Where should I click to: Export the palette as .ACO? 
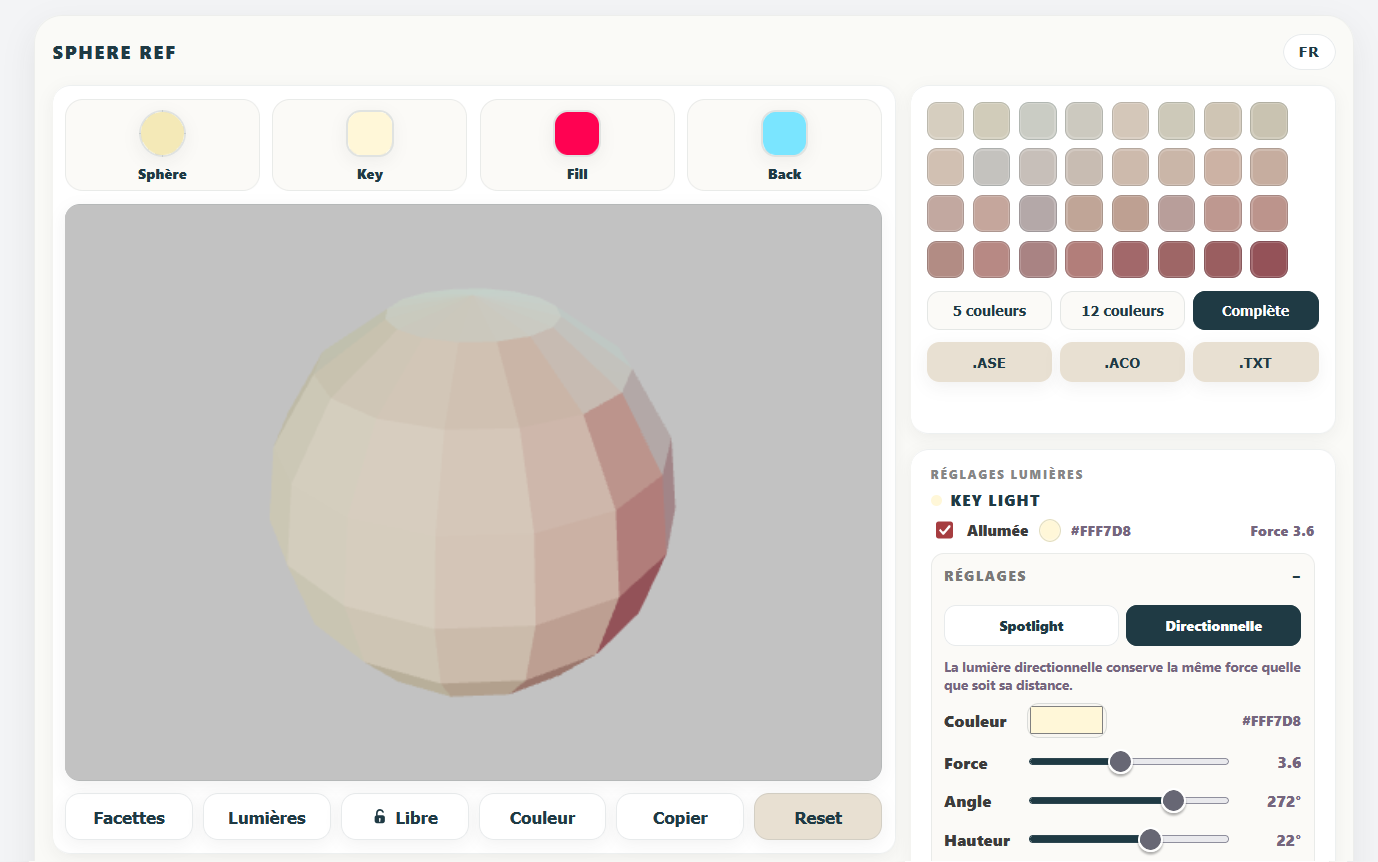[x=1122, y=363]
